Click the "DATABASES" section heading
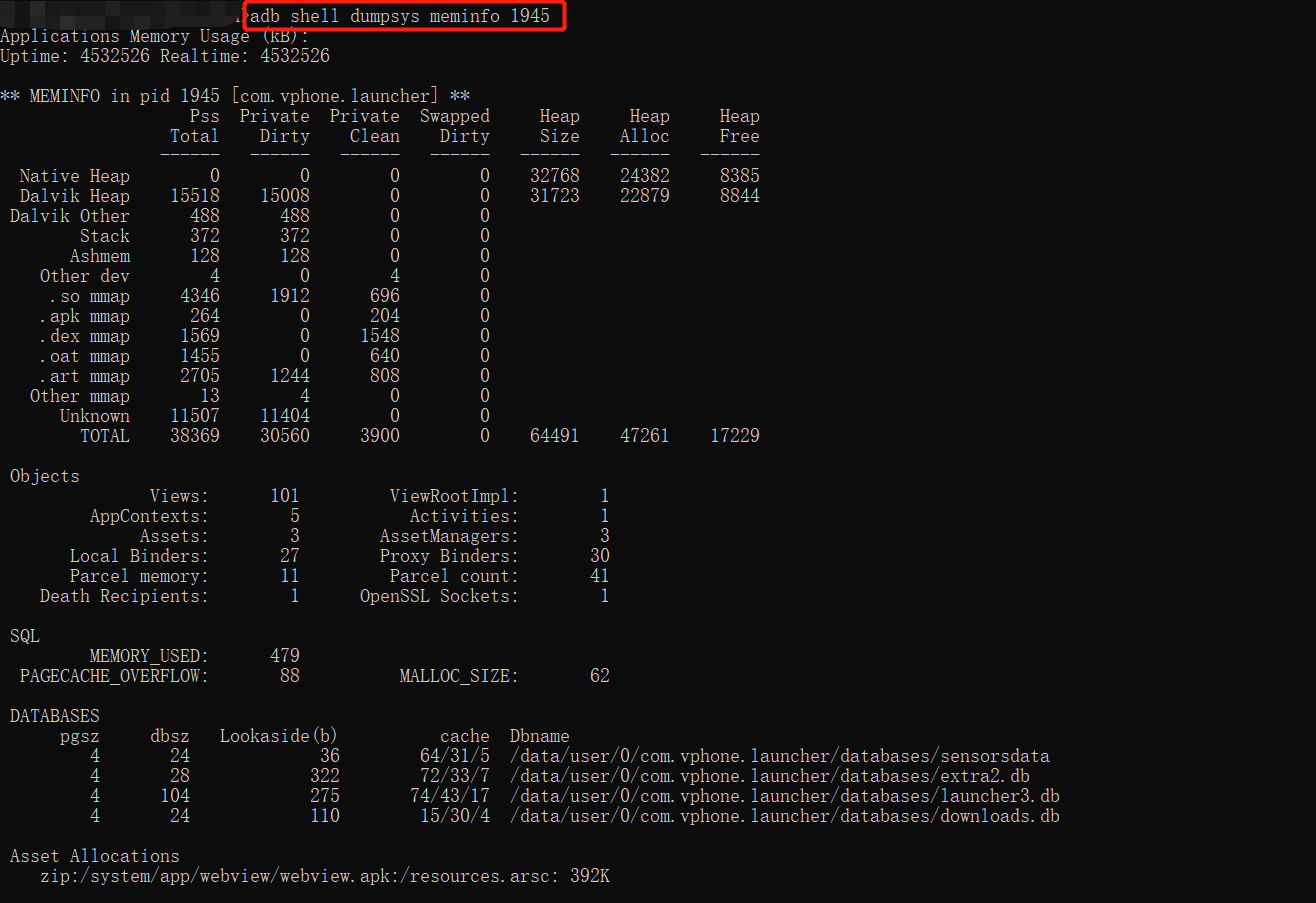The width and height of the screenshot is (1316, 903). pyautogui.click(x=55, y=716)
